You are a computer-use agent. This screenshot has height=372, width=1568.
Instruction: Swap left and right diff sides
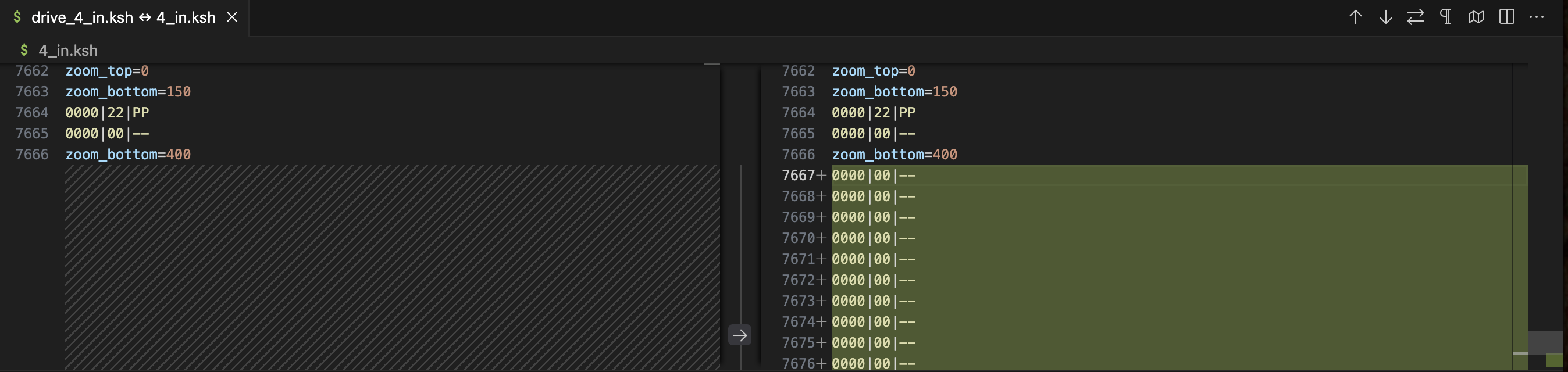click(1415, 17)
